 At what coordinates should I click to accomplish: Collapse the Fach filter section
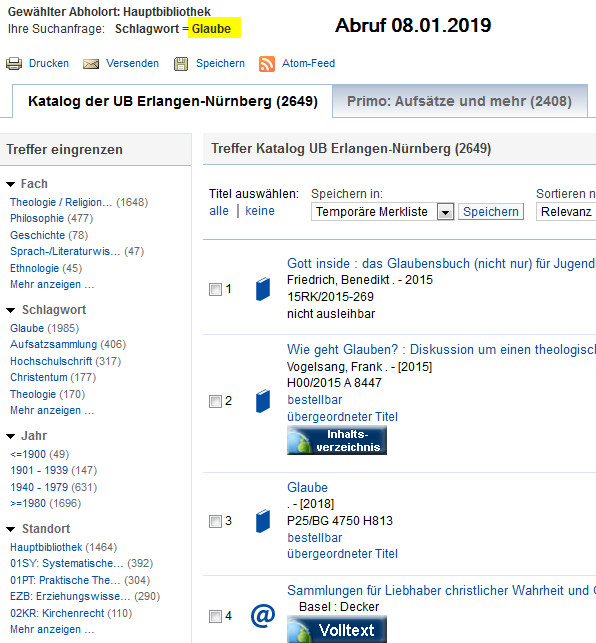pyautogui.click(x=11, y=185)
